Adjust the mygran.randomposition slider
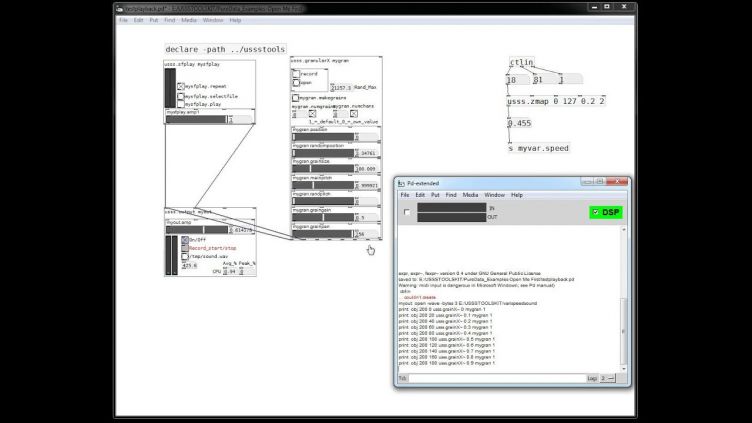The width and height of the screenshot is (752, 423). click(x=323, y=153)
